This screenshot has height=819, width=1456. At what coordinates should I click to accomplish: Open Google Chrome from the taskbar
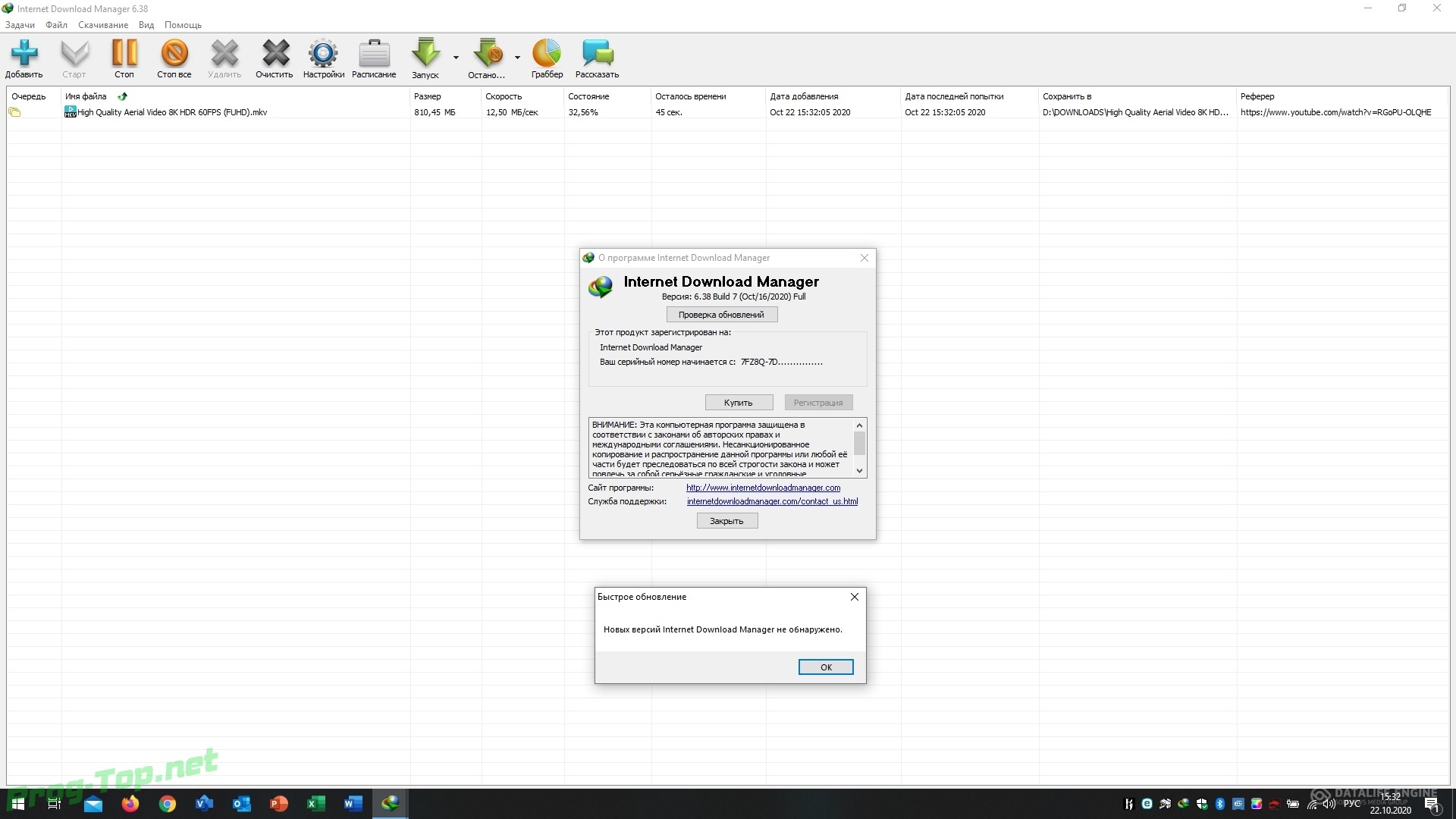click(x=168, y=804)
